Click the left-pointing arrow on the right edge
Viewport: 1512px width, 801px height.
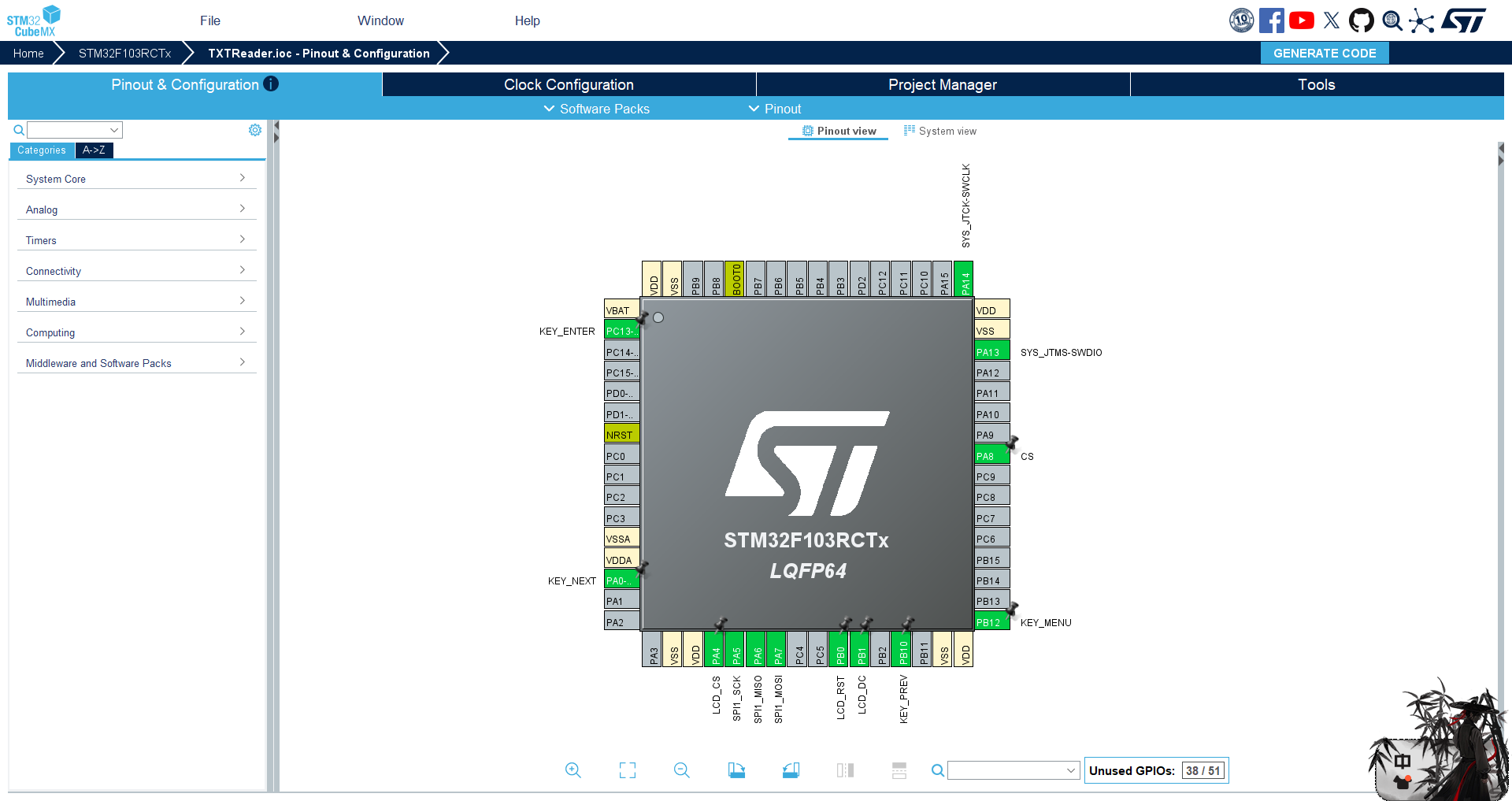[1501, 148]
